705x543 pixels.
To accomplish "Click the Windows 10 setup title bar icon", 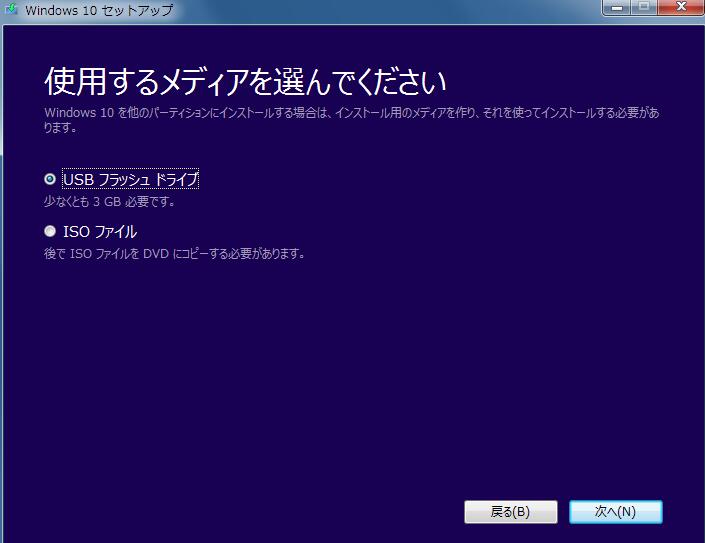I will tap(10, 9).
